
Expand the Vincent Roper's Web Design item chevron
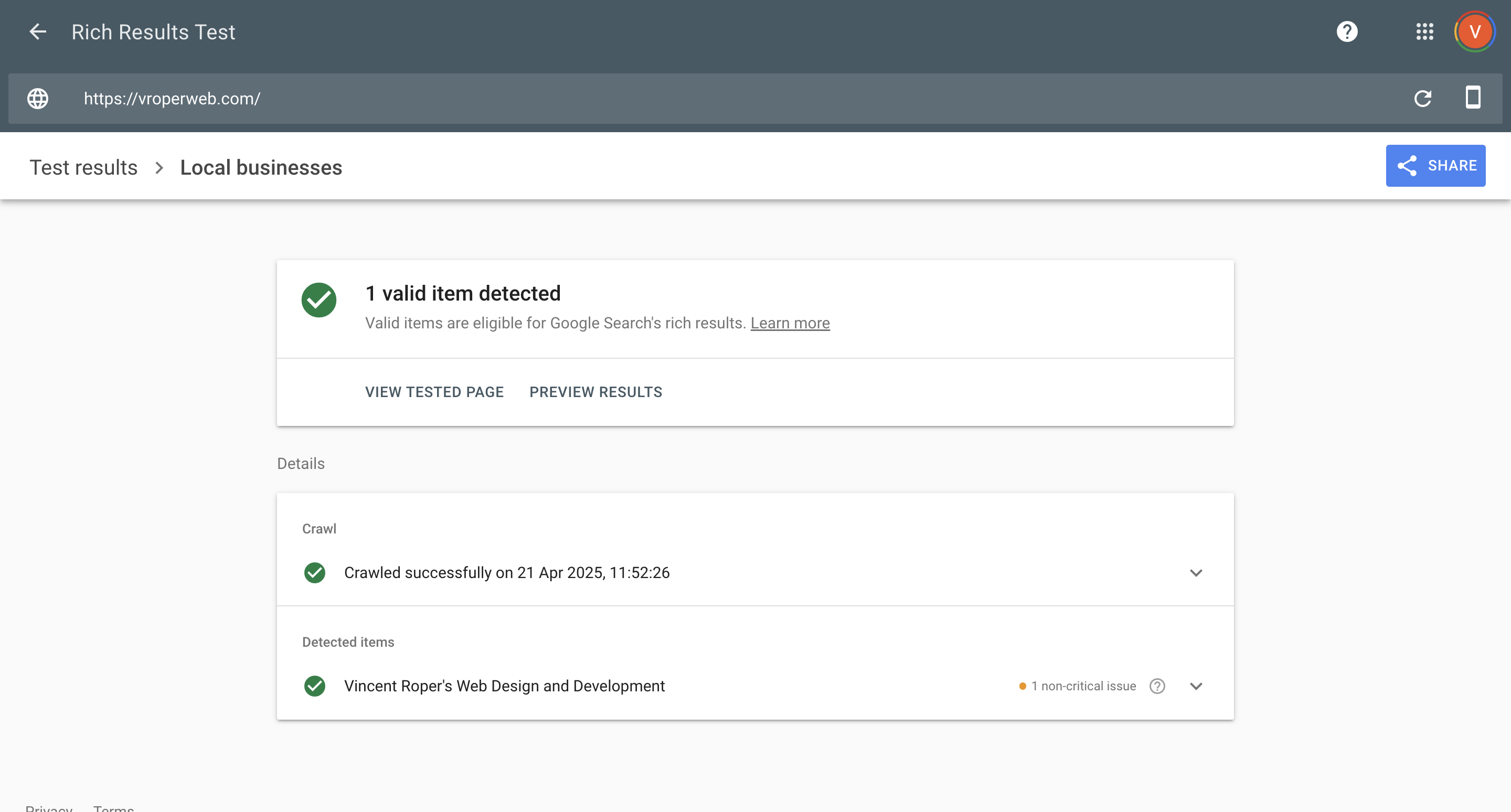[1196, 686]
